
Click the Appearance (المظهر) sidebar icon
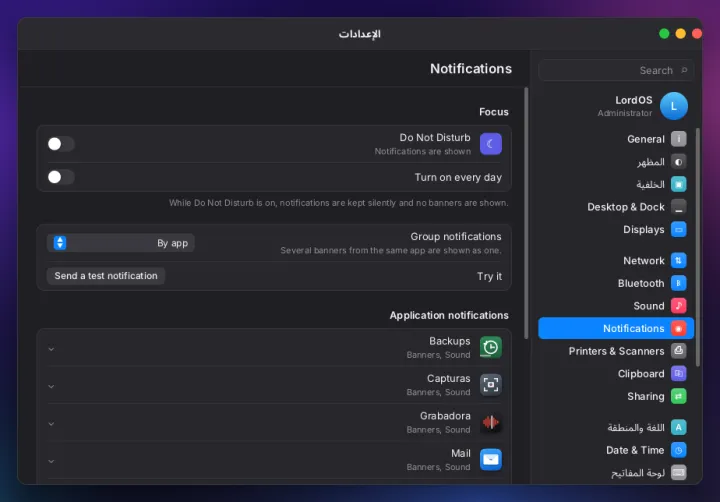pos(678,162)
